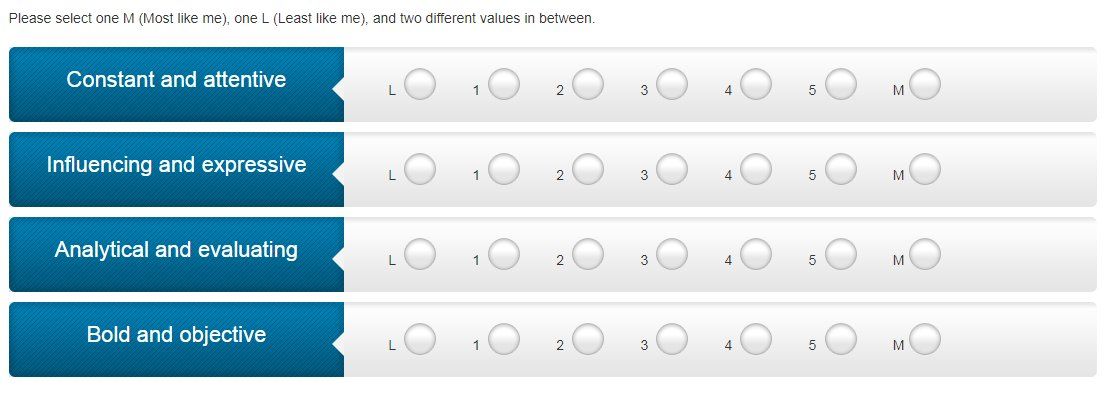Click the Bold and objective label
Image resolution: width=1117 pixels, height=401 pixels.
[176, 335]
